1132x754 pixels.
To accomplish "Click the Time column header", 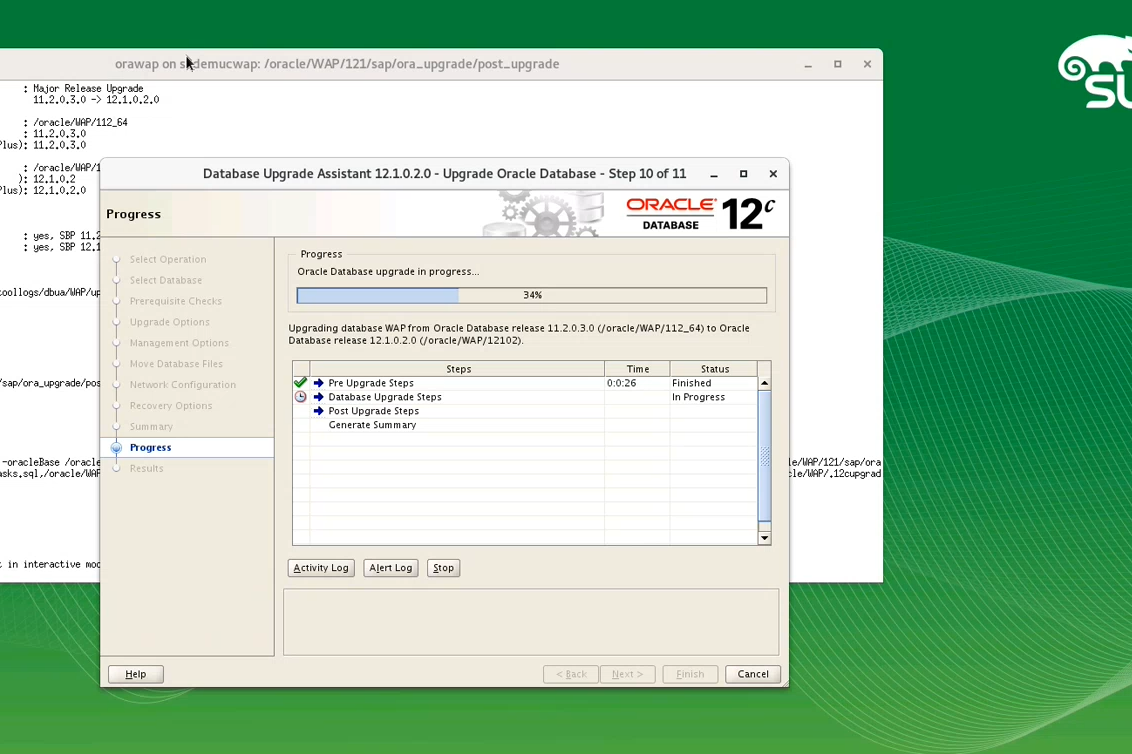I will (637, 368).
